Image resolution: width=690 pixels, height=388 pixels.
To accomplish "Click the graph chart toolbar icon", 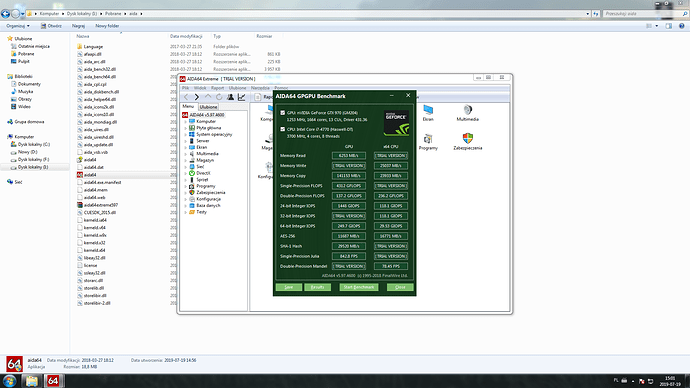I will [242, 97].
